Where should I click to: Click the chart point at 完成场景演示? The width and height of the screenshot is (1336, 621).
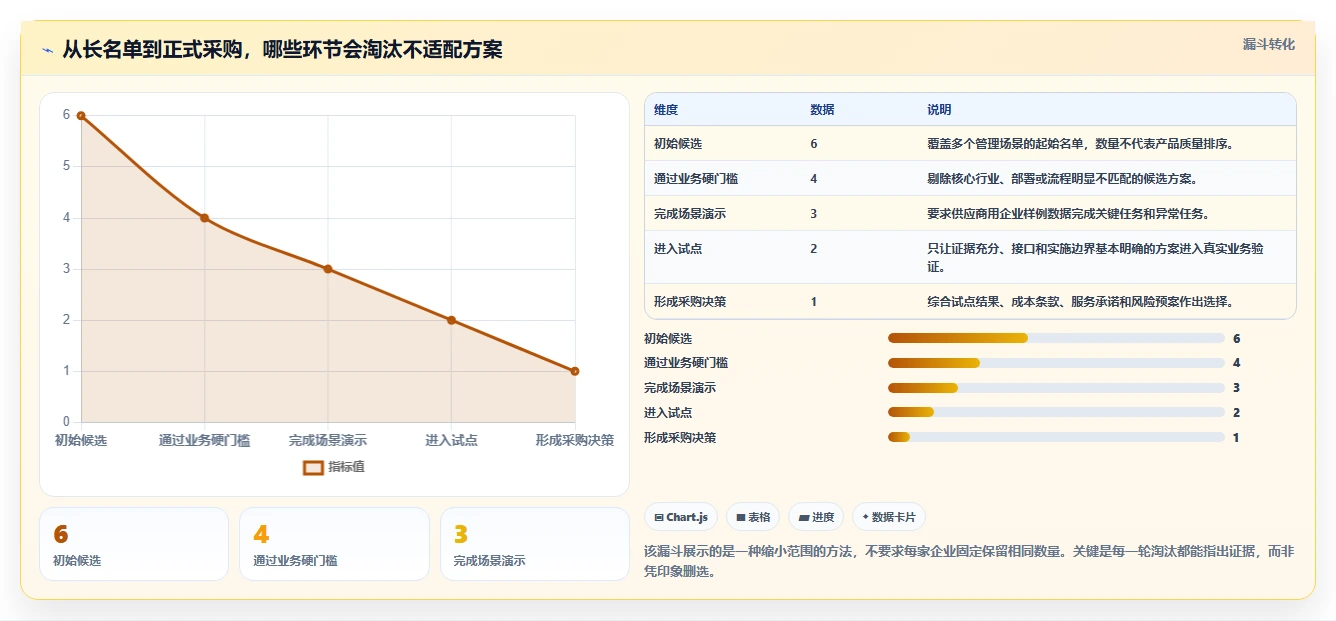(328, 269)
